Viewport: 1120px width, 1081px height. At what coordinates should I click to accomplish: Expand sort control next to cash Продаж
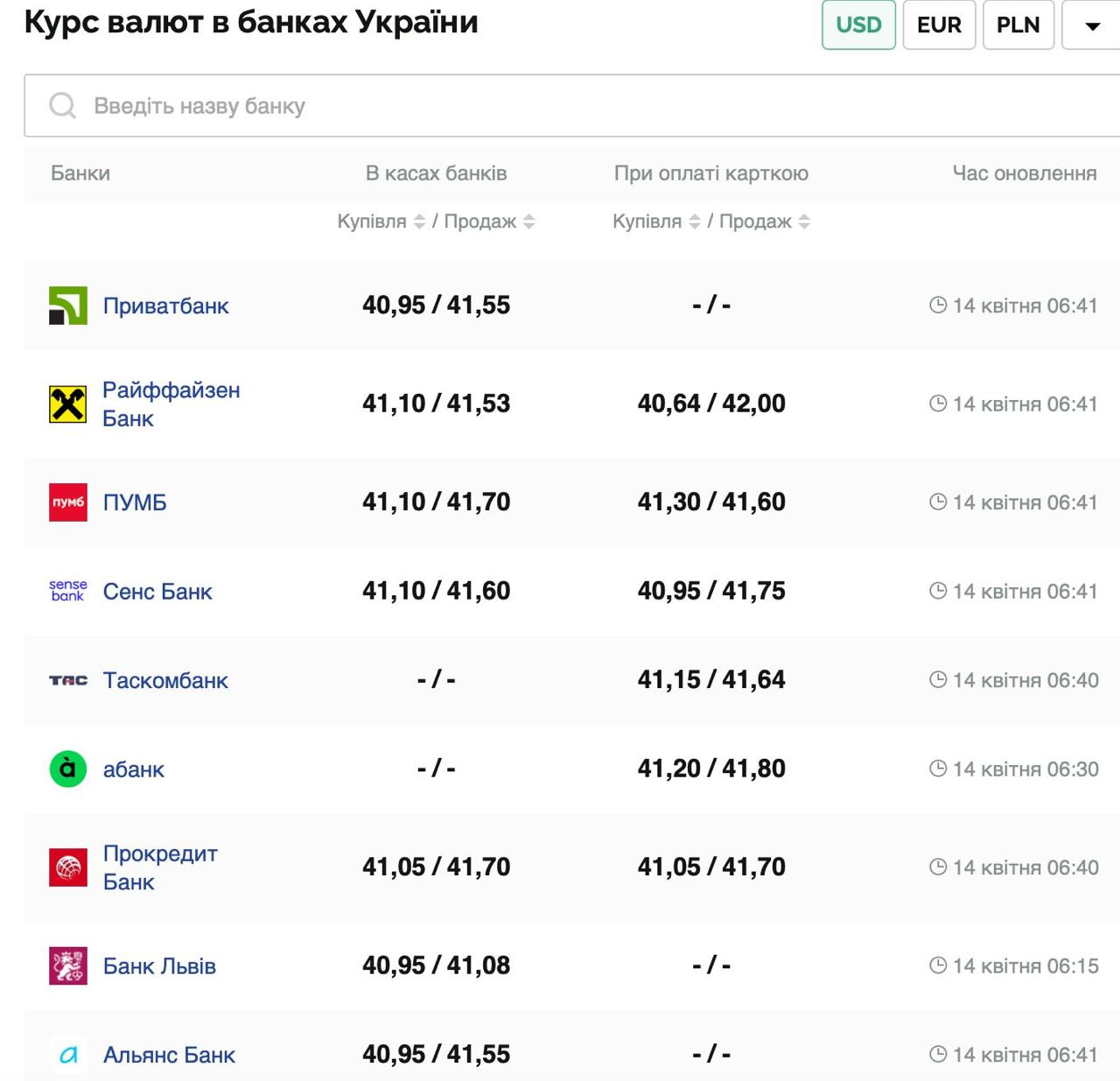pyautogui.click(x=529, y=221)
